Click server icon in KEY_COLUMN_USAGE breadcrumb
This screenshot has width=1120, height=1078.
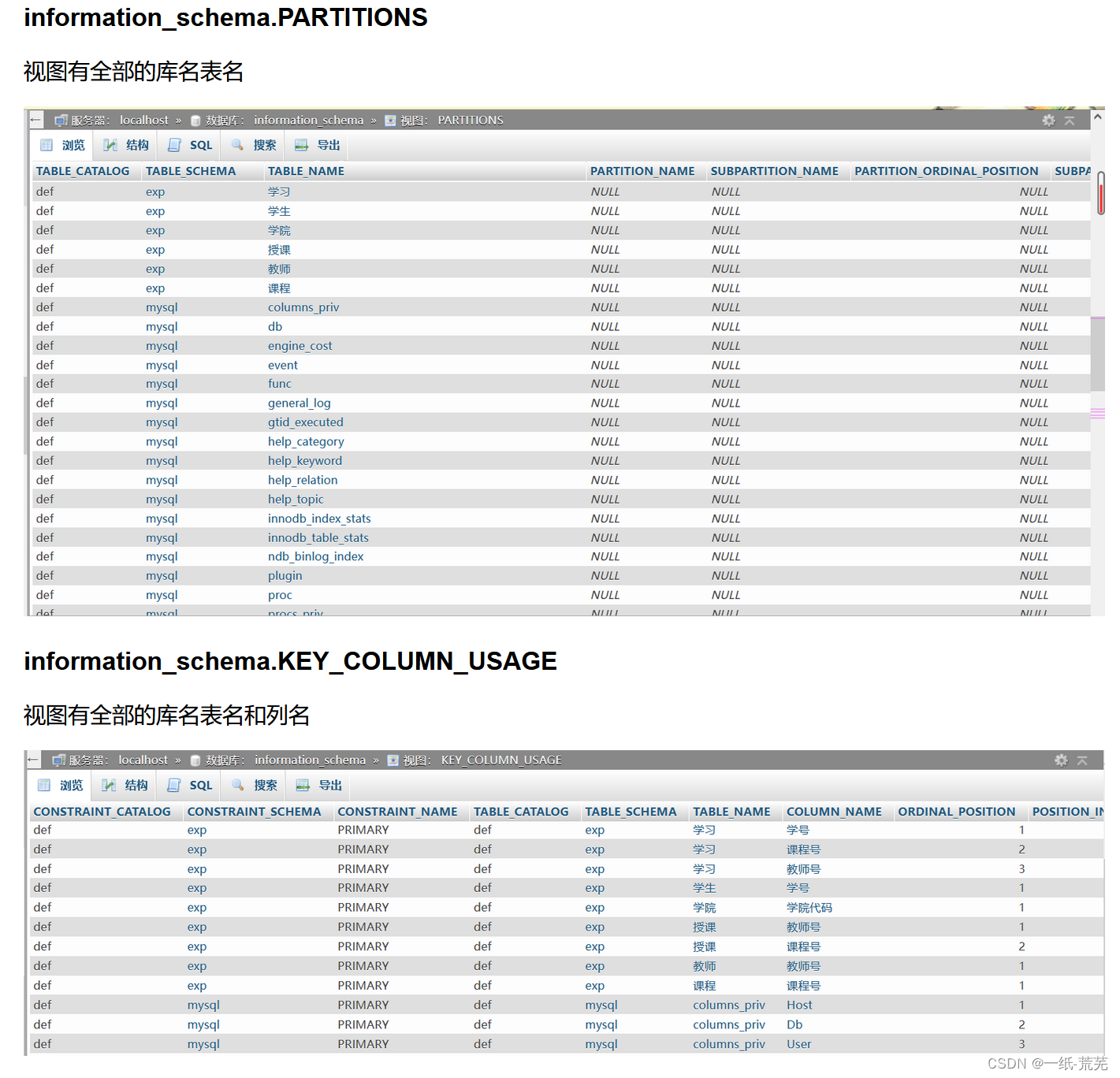(x=58, y=760)
